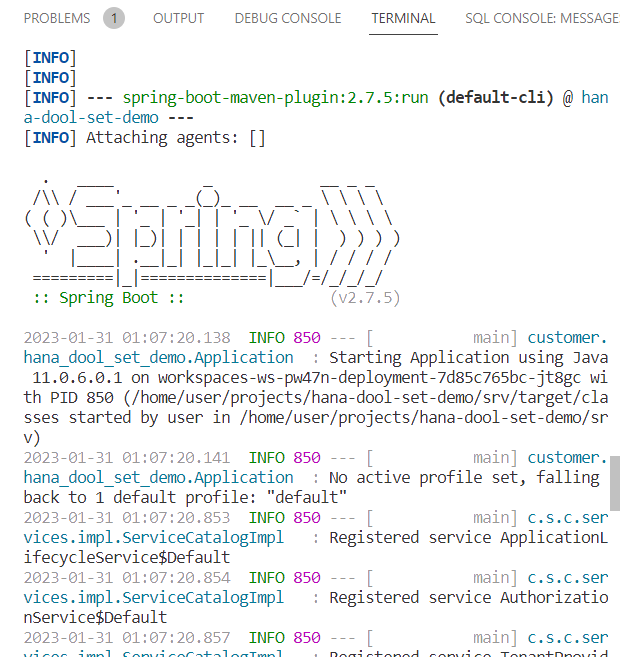Click the "(default-cli)" text in terminal
Viewport: 620px width, 657px height.
point(496,98)
